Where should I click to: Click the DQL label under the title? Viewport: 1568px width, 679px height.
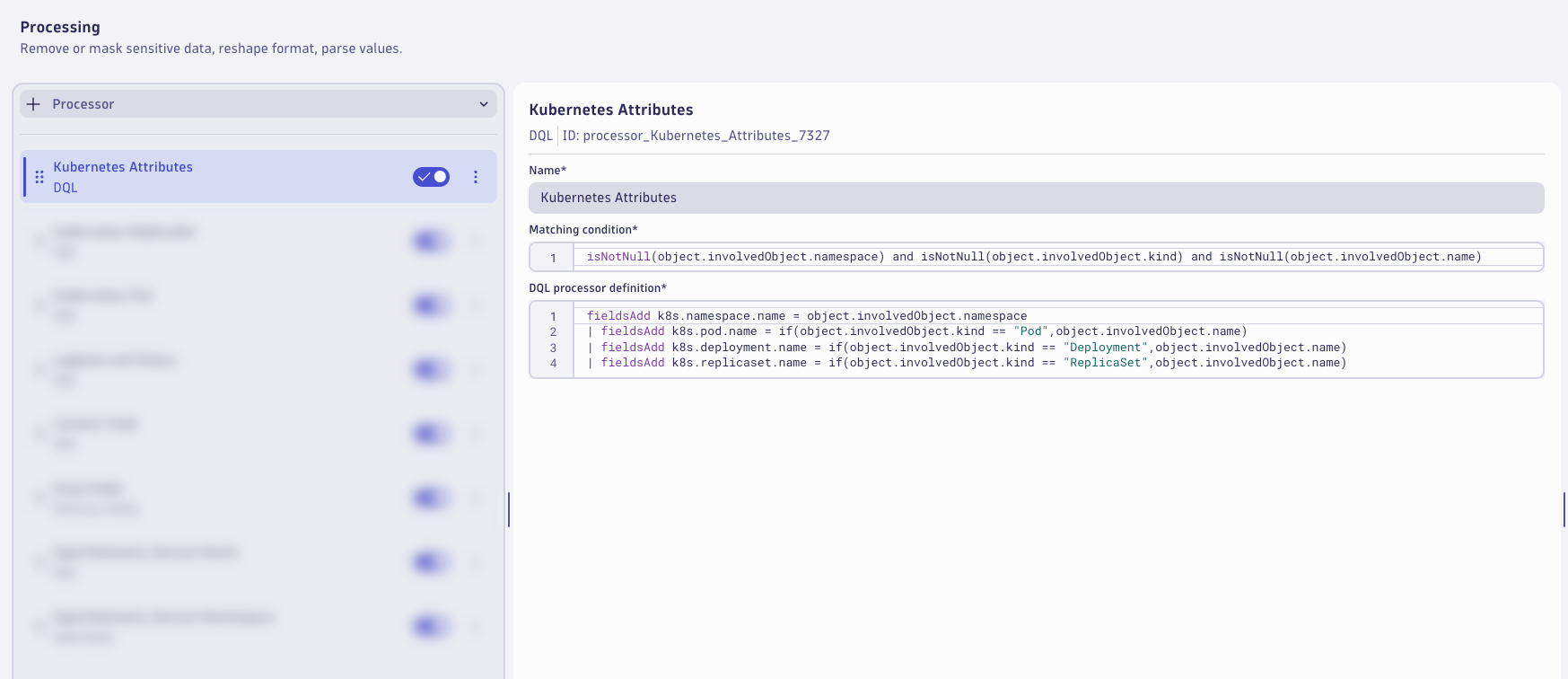pos(541,136)
